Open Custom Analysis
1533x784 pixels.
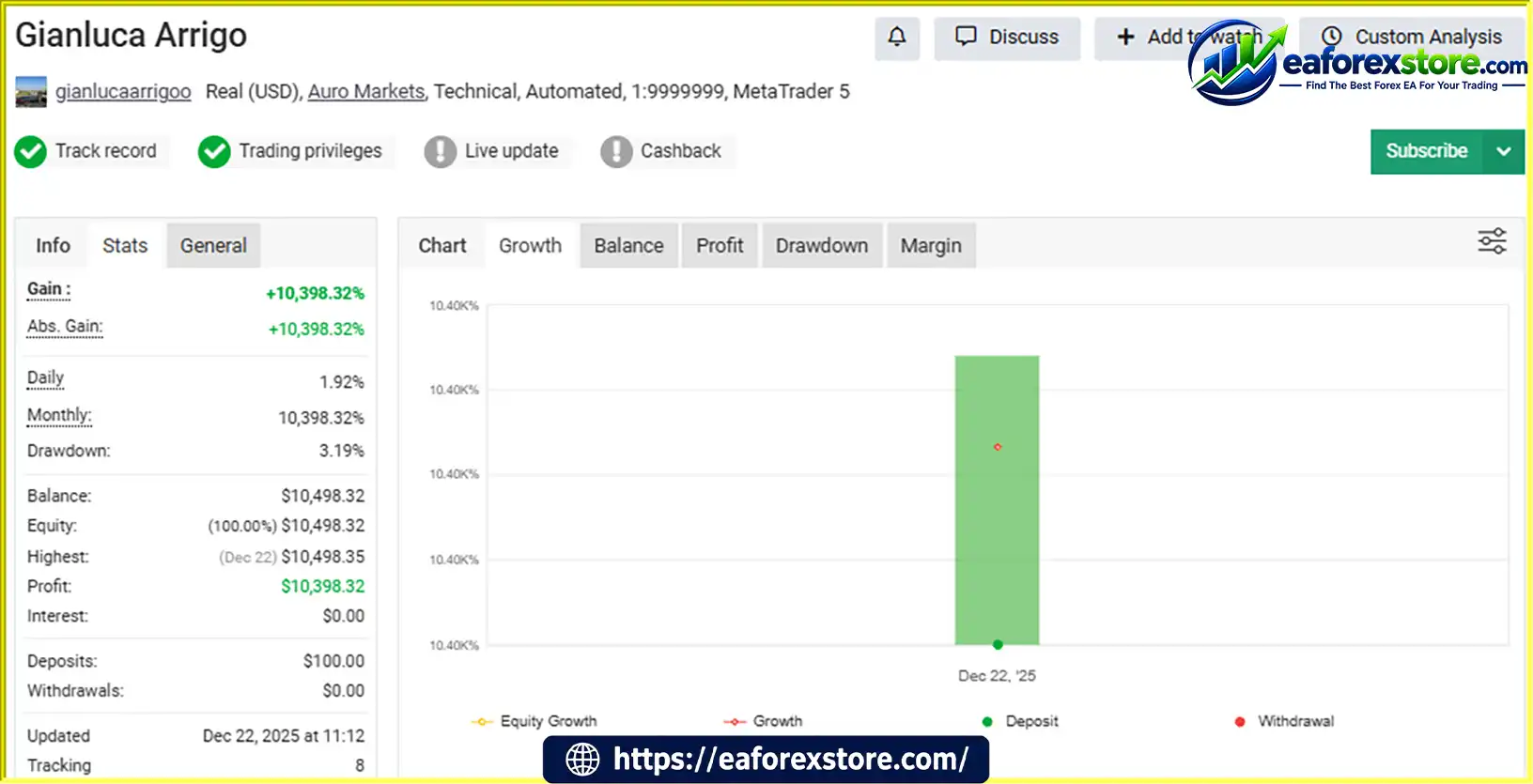pyautogui.click(x=1413, y=38)
